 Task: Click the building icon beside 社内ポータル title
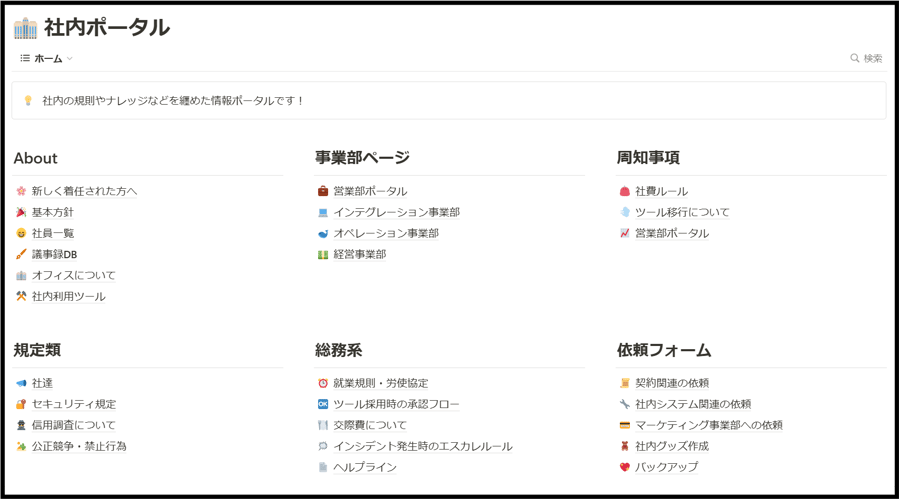[x=25, y=28]
